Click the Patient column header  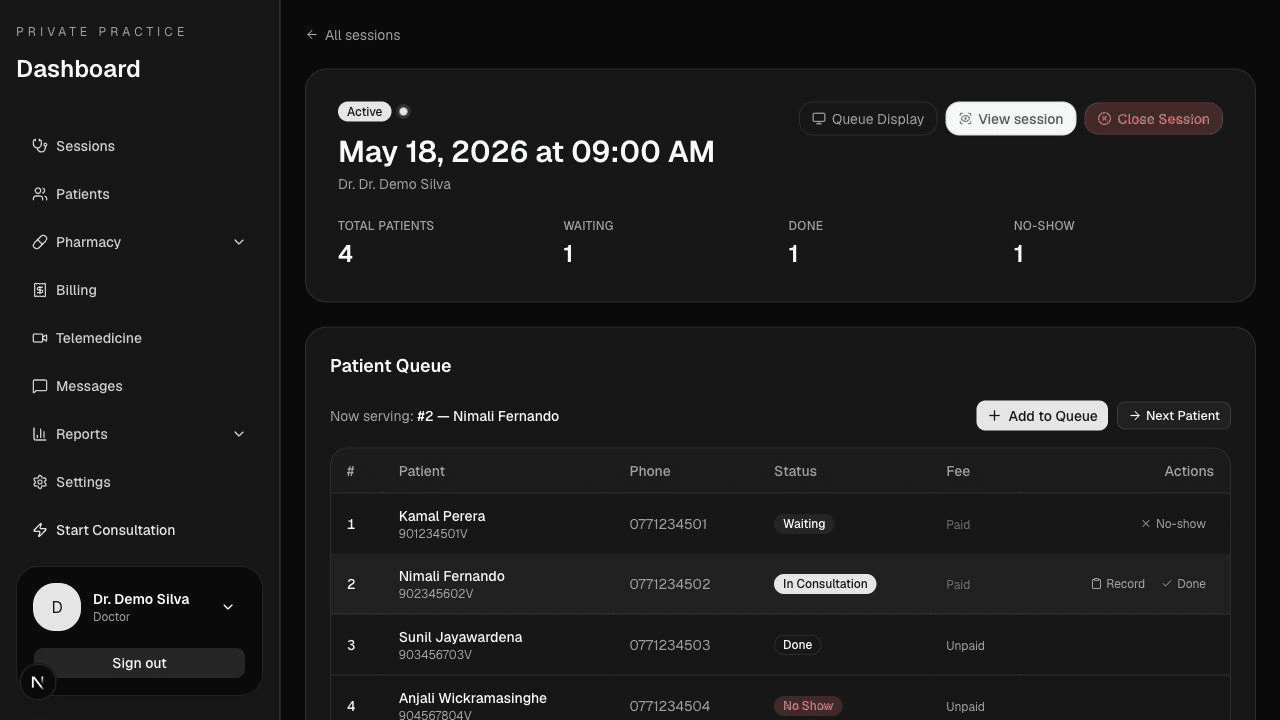point(422,471)
